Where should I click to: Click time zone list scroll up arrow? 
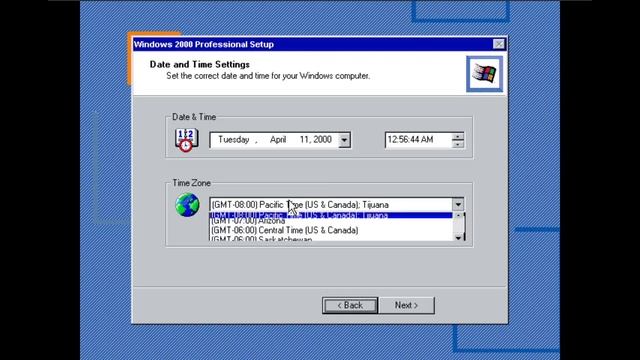(x=458, y=215)
